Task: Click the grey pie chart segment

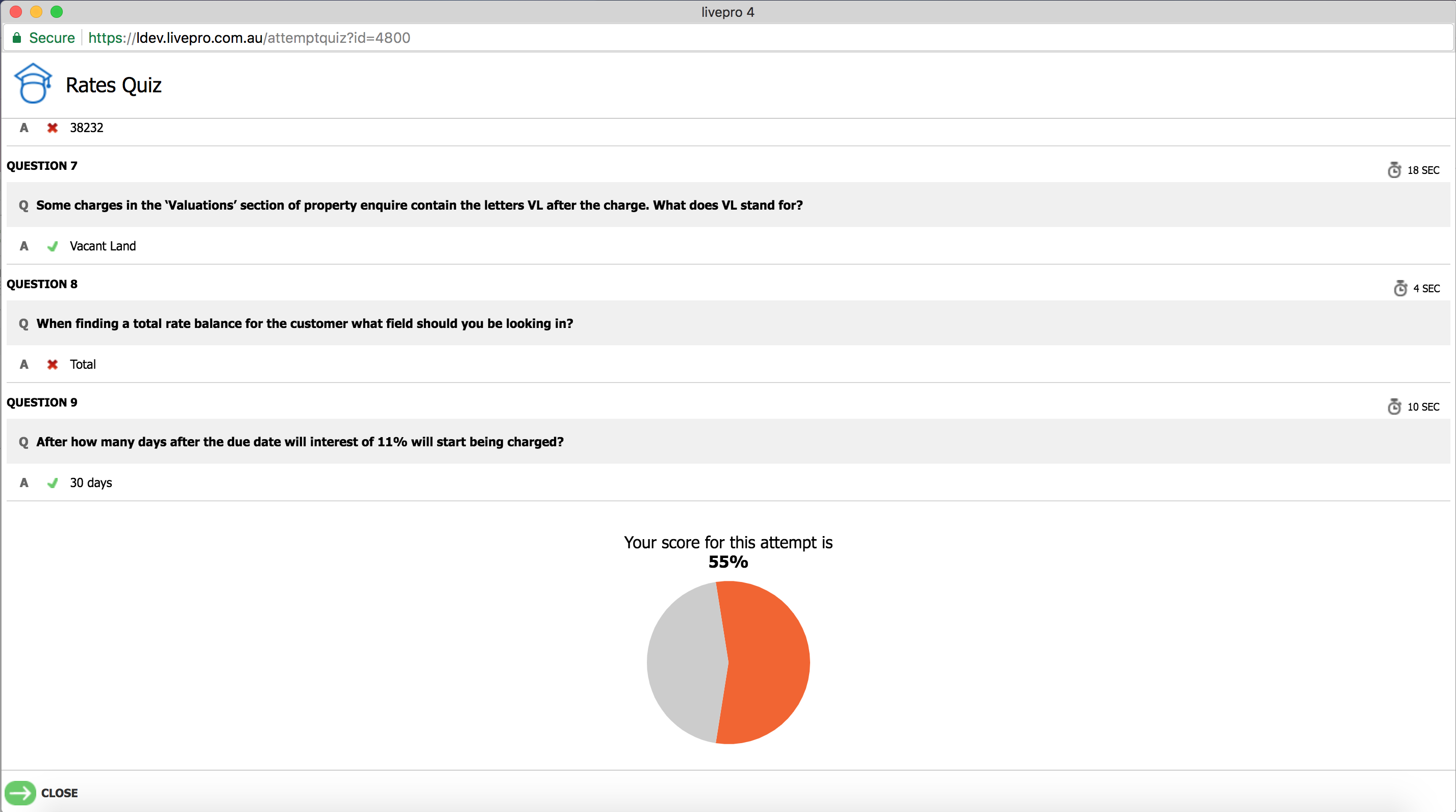Action: pos(684,662)
